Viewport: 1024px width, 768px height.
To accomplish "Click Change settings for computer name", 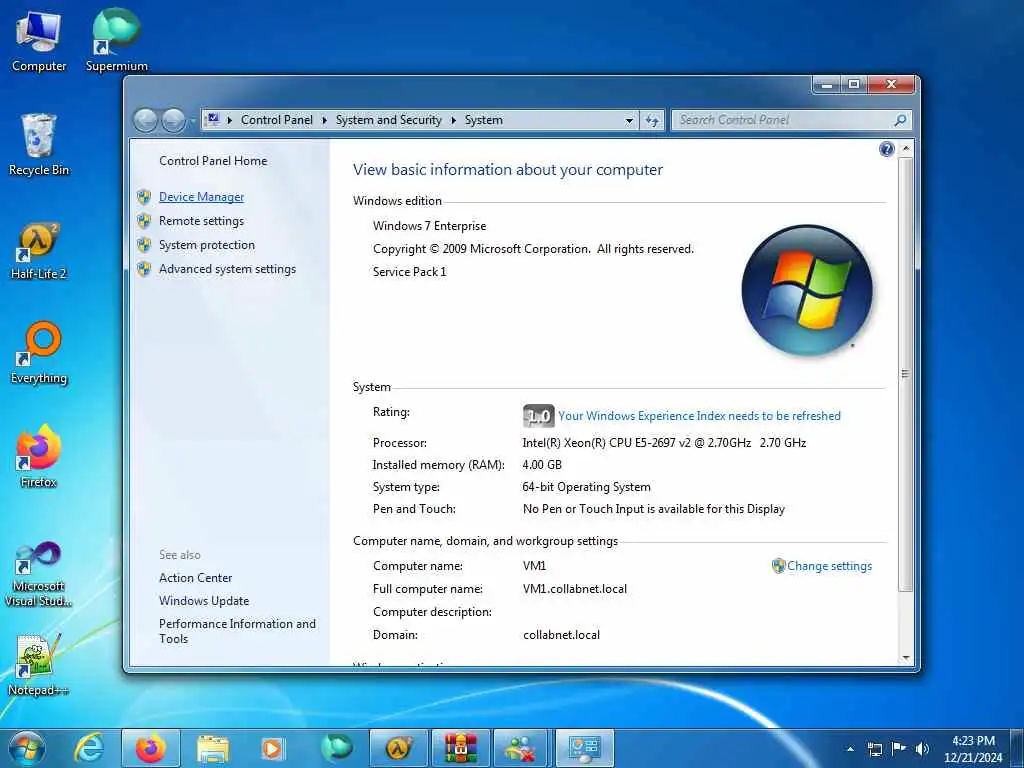I will [829, 566].
